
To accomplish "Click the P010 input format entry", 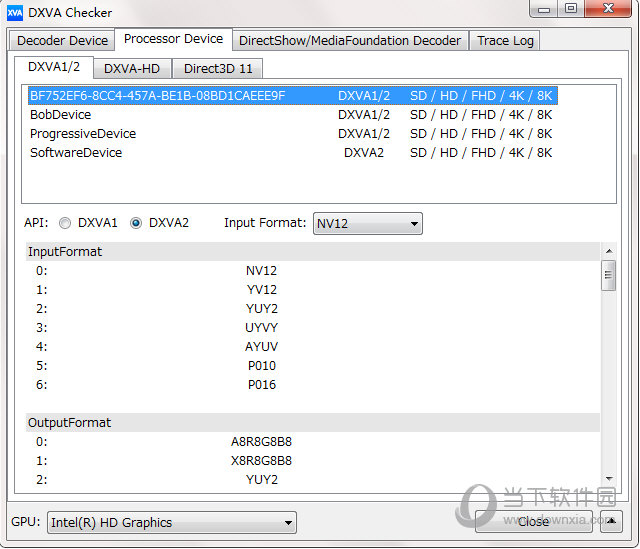I will coord(262,365).
